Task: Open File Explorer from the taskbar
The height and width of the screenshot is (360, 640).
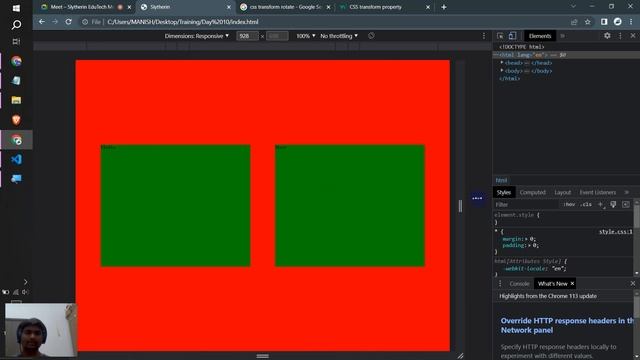Action: point(16,100)
